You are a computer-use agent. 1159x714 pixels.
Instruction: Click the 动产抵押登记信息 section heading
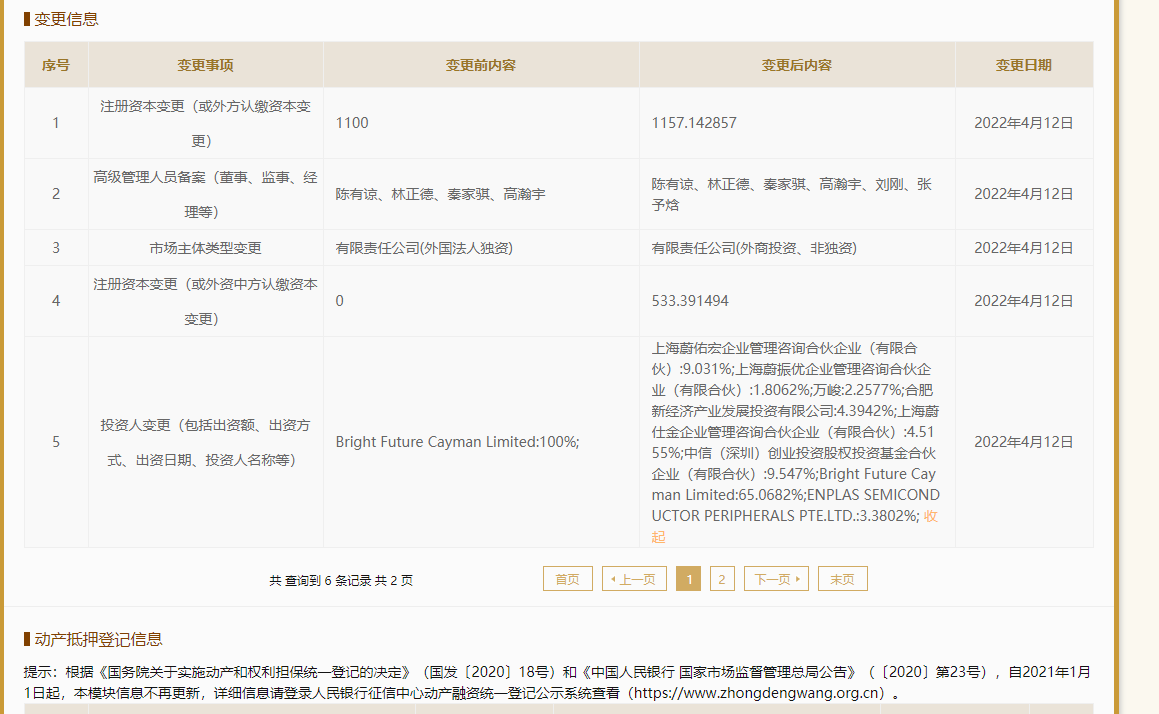(x=98, y=639)
